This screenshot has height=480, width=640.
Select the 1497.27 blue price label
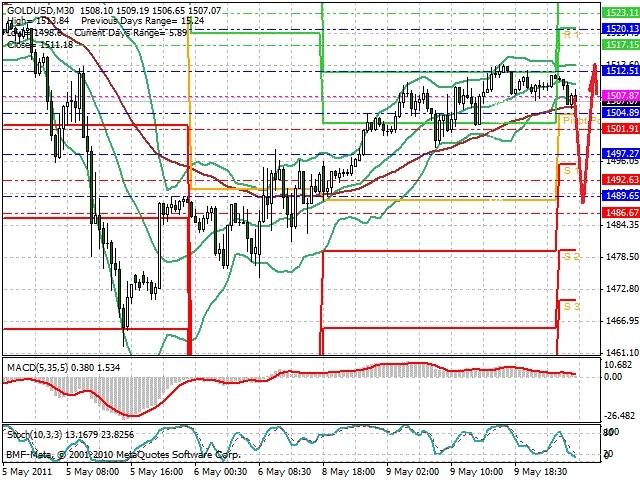tap(621, 153)
